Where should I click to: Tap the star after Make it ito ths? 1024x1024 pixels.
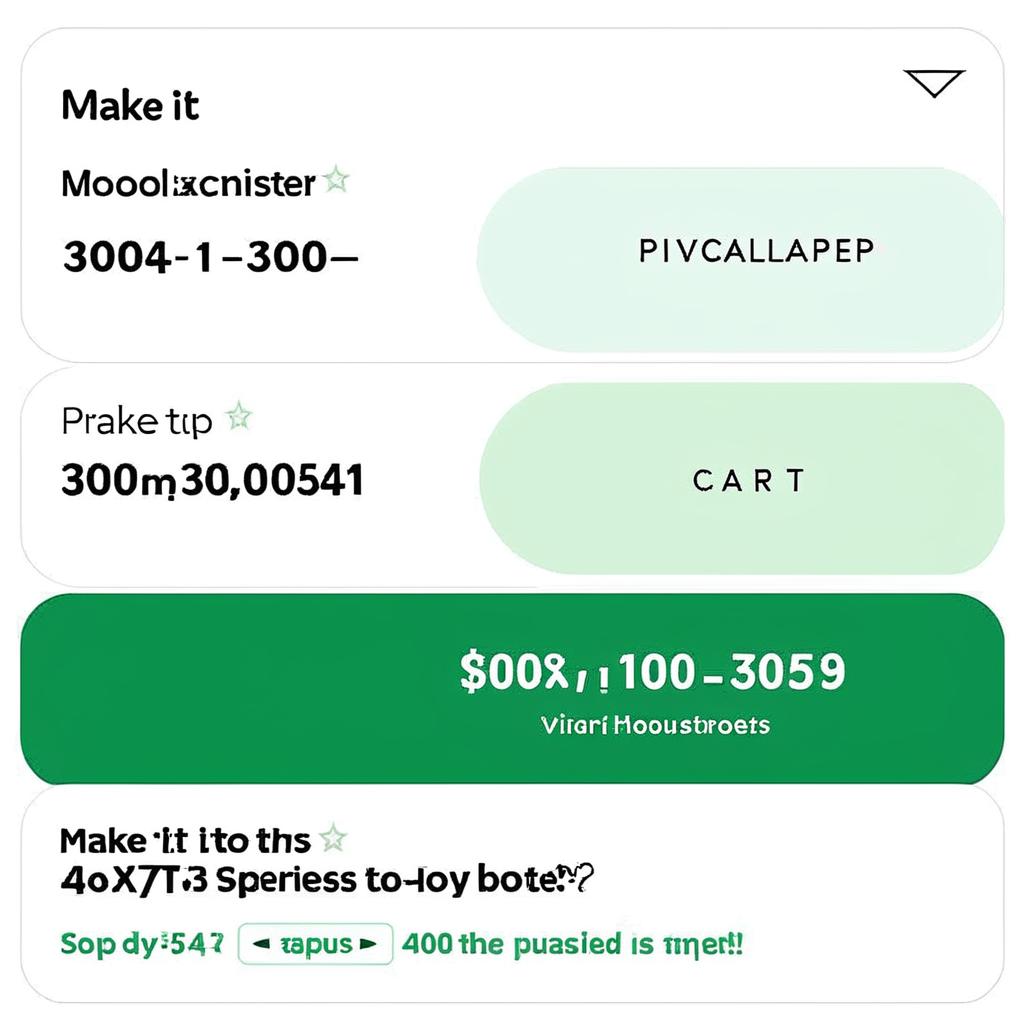333,837
